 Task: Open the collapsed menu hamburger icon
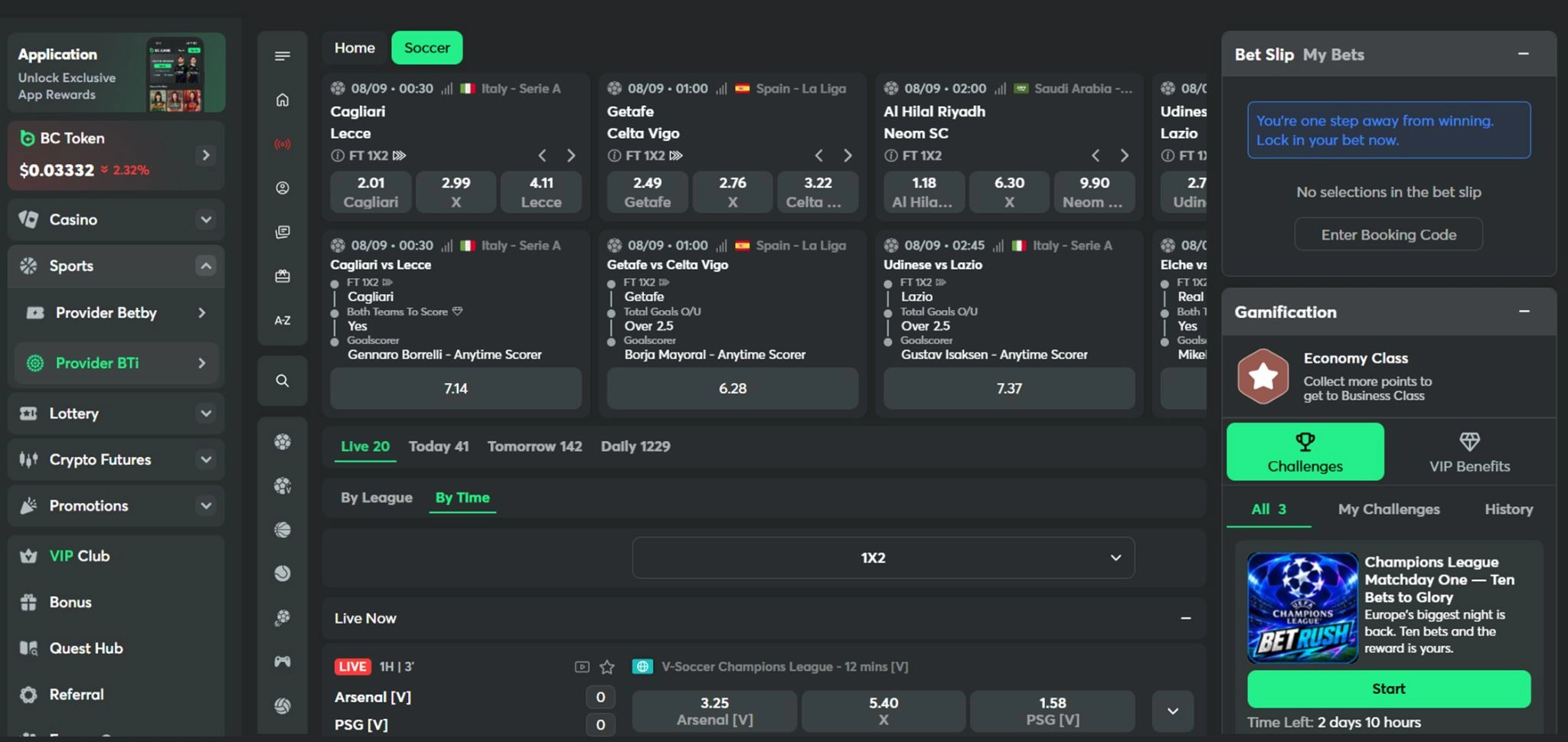point(283,56)
